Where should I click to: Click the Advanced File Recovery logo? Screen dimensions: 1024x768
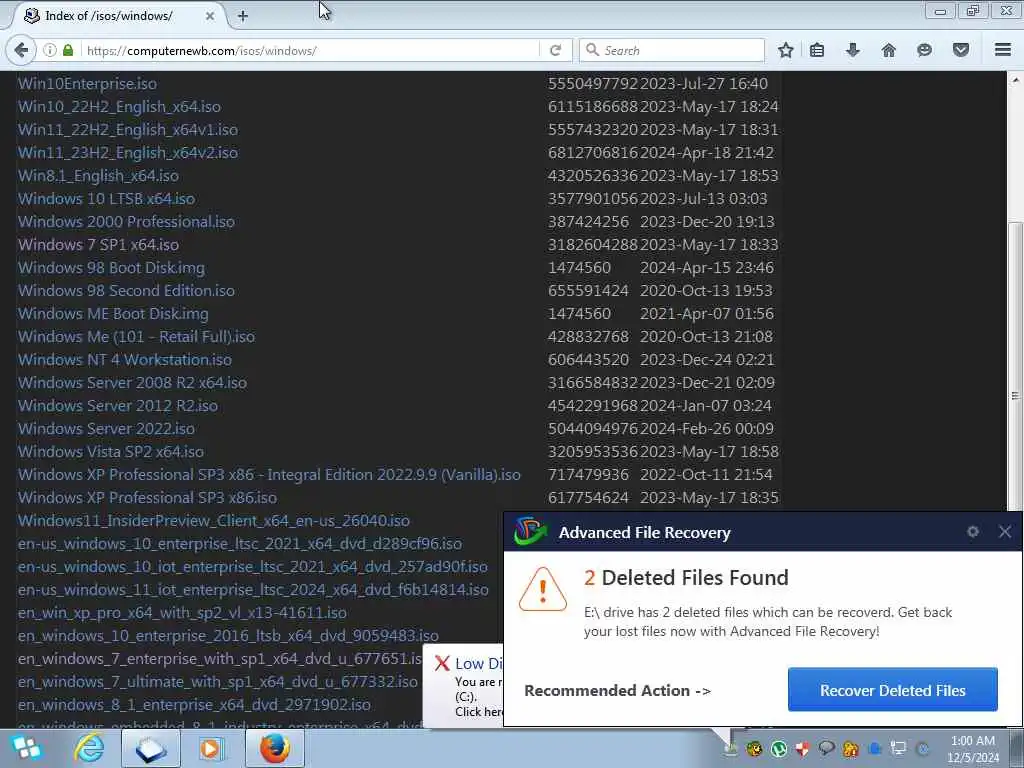530,531
